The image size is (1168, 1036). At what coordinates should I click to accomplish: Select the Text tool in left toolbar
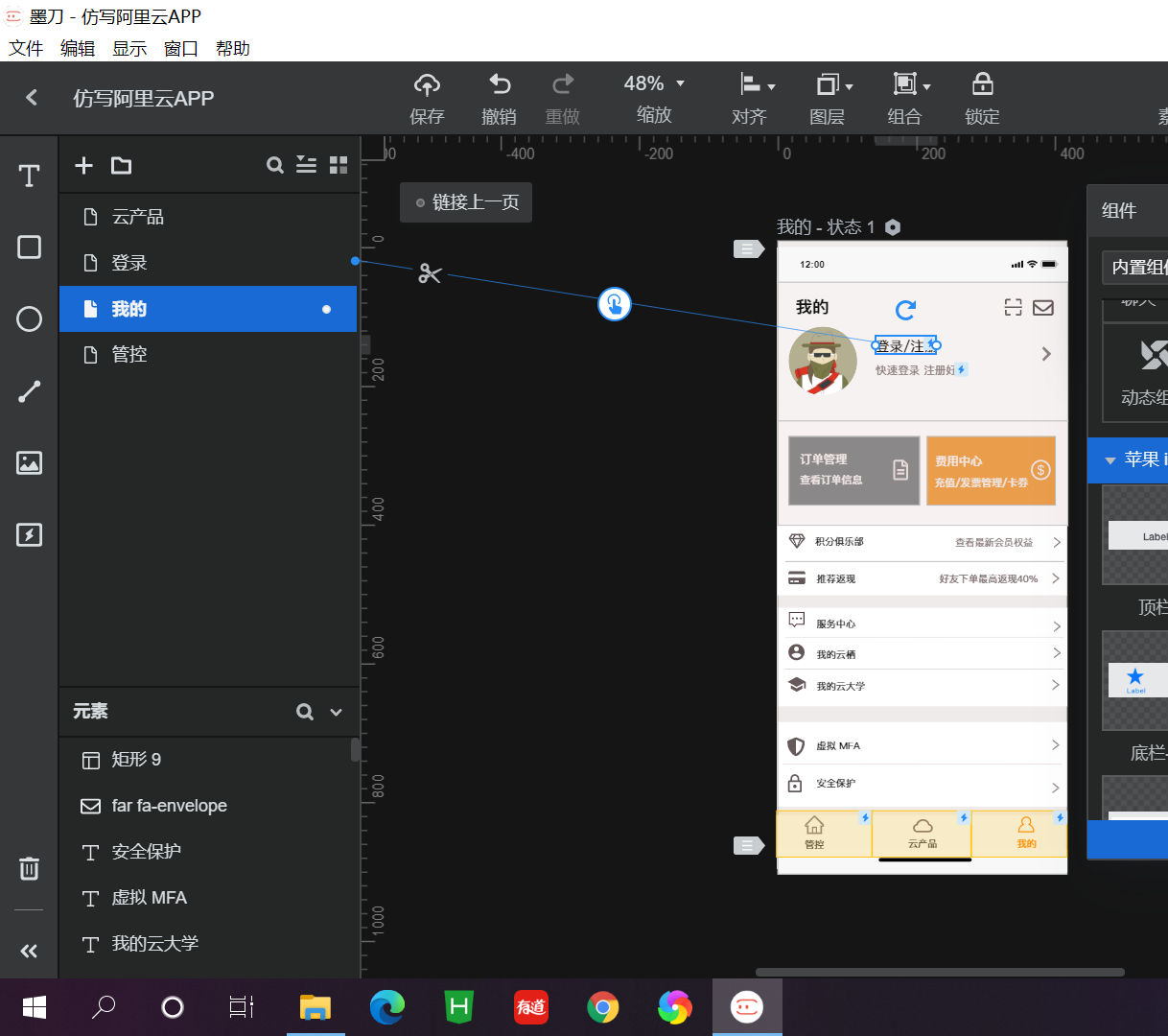click(30, 176)
